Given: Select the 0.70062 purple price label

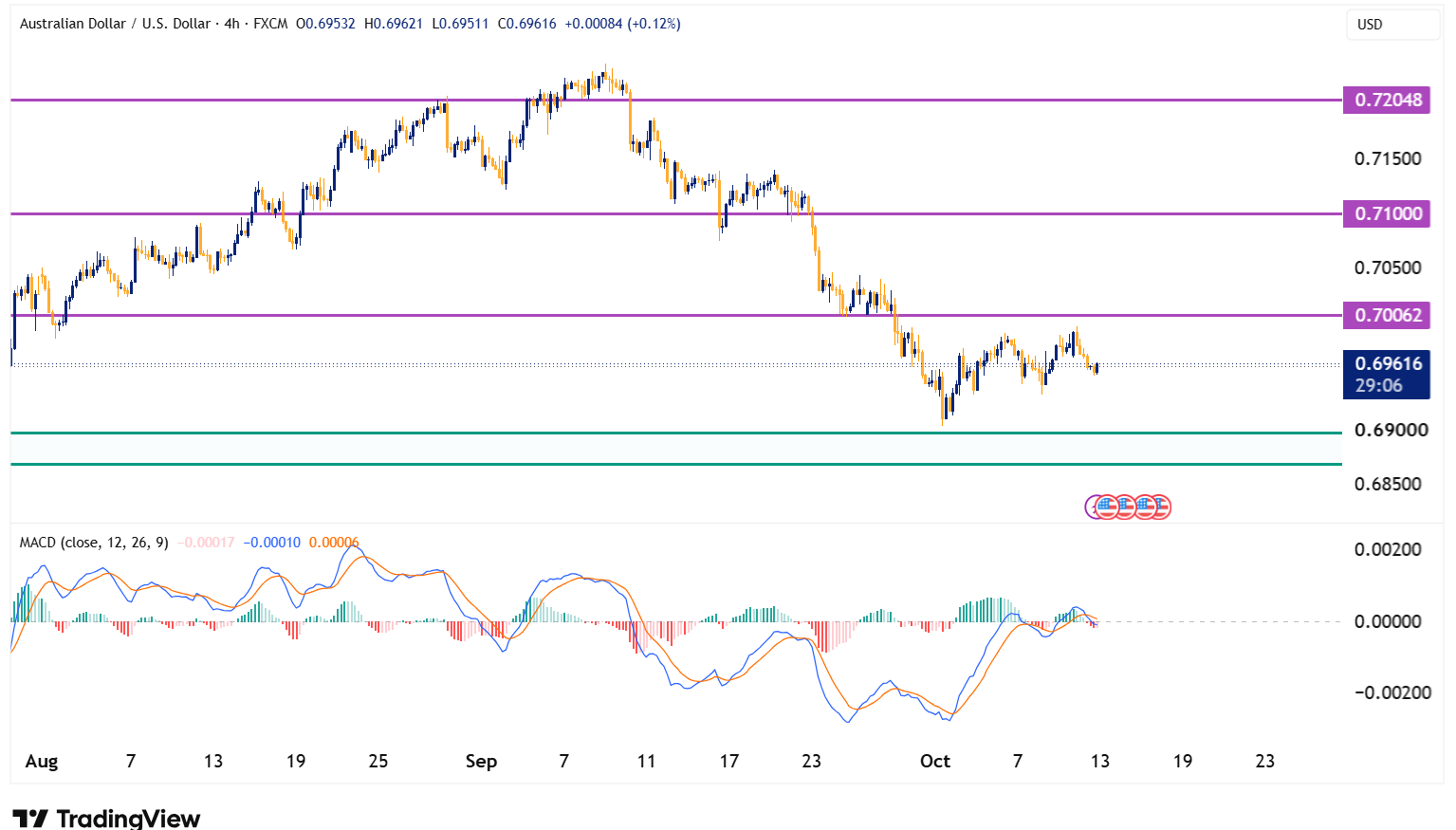Looking at the screenshot, I should (1387, 315).
